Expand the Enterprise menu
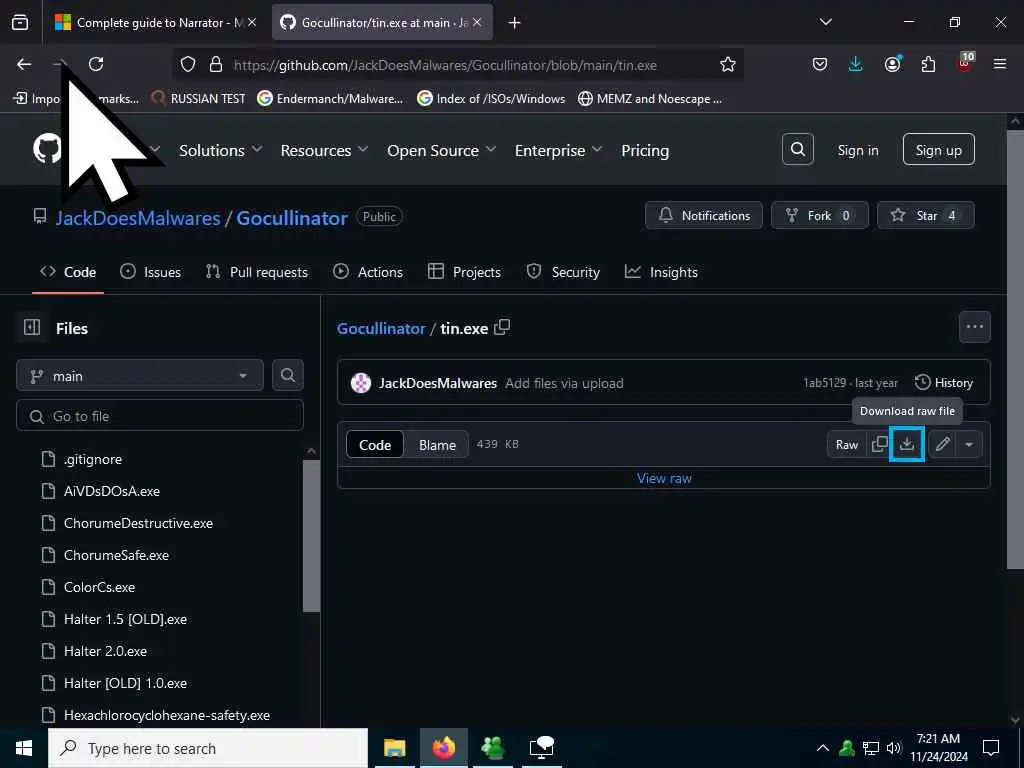Viewport: 1024px width, 768px height. pos(558,150)
